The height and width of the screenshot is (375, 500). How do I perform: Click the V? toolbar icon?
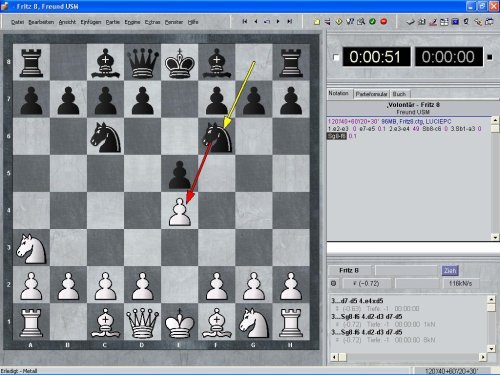[350, 22]
